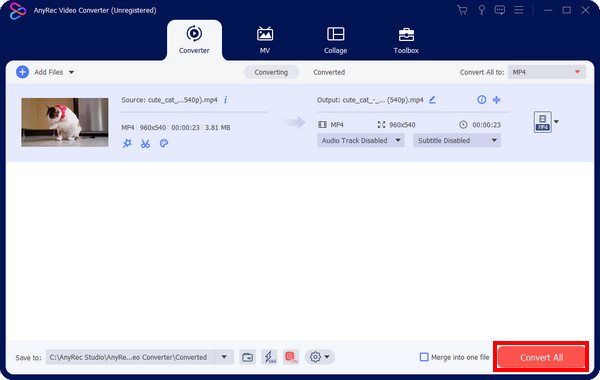Click the blue plus icon beside output info

point(496,100)
